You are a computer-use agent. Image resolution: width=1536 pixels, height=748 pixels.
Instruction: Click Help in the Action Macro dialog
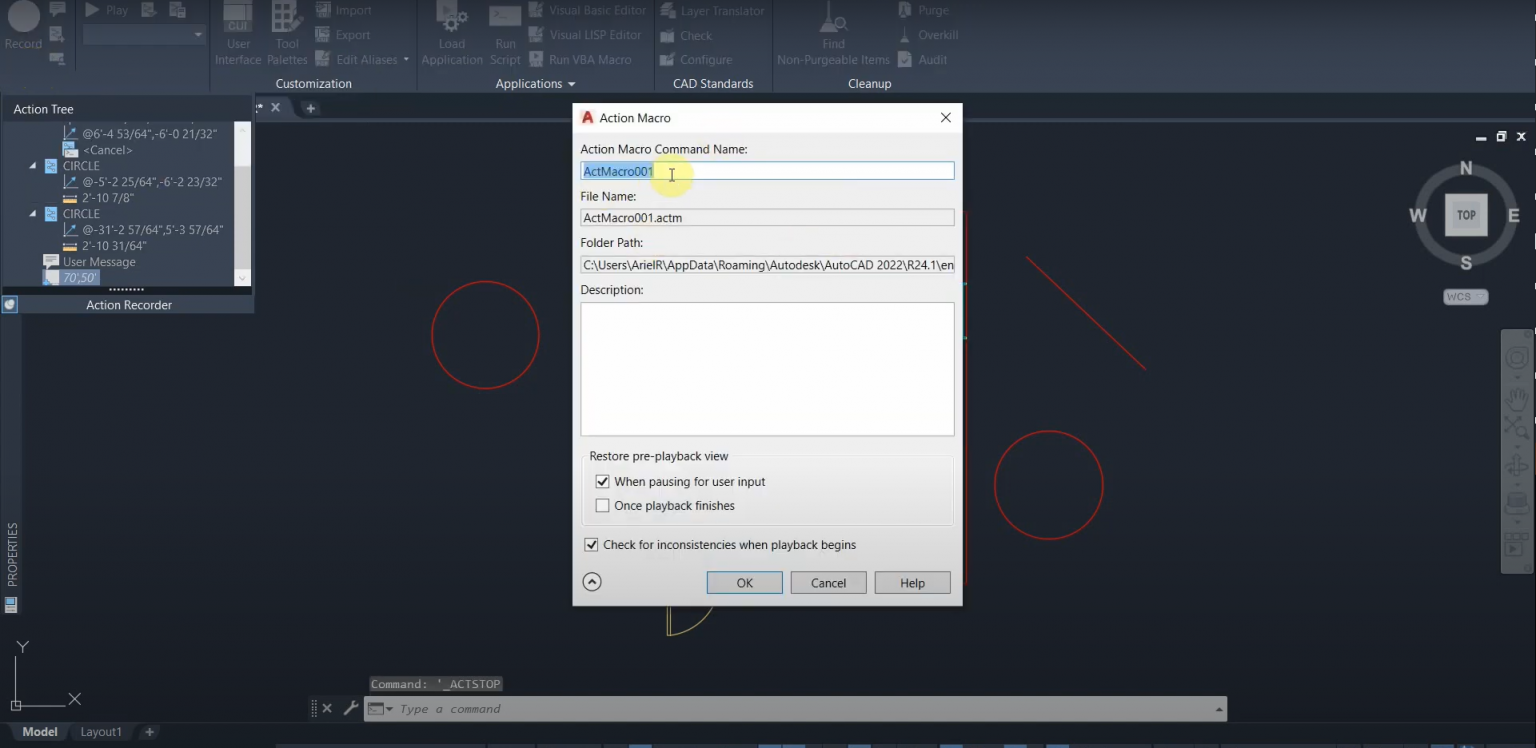point(911,582)
